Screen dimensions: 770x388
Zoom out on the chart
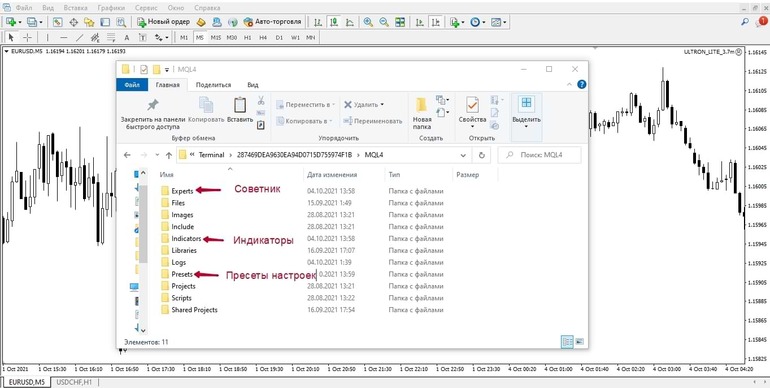(x=384, y=22)
